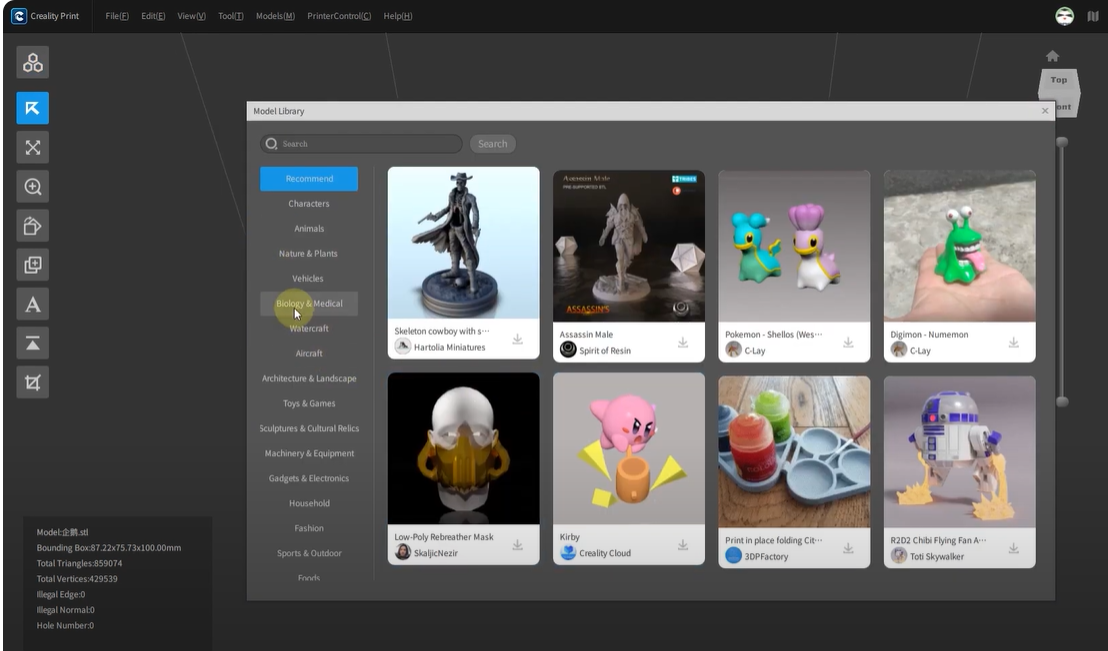Select the Characters category
1108x651 pixels.
tap(309, 204)
